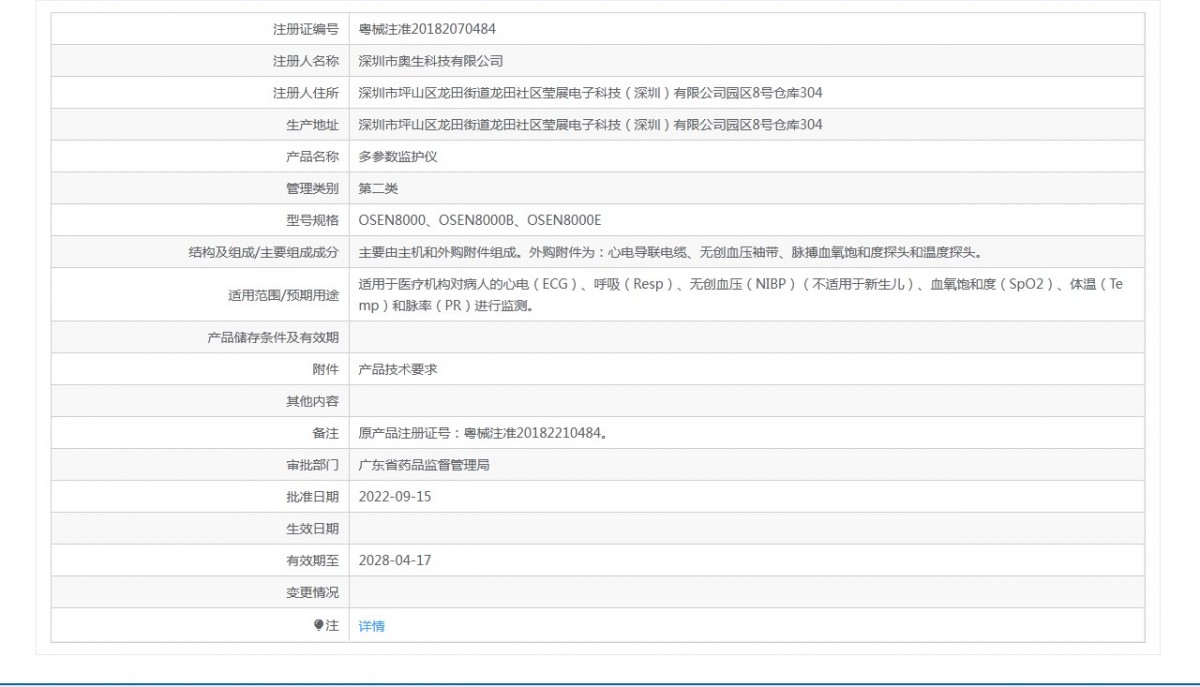The image size is (1200, 687).
Task: Click the 批准日期 label cell
Action: (x=200, y=497)
